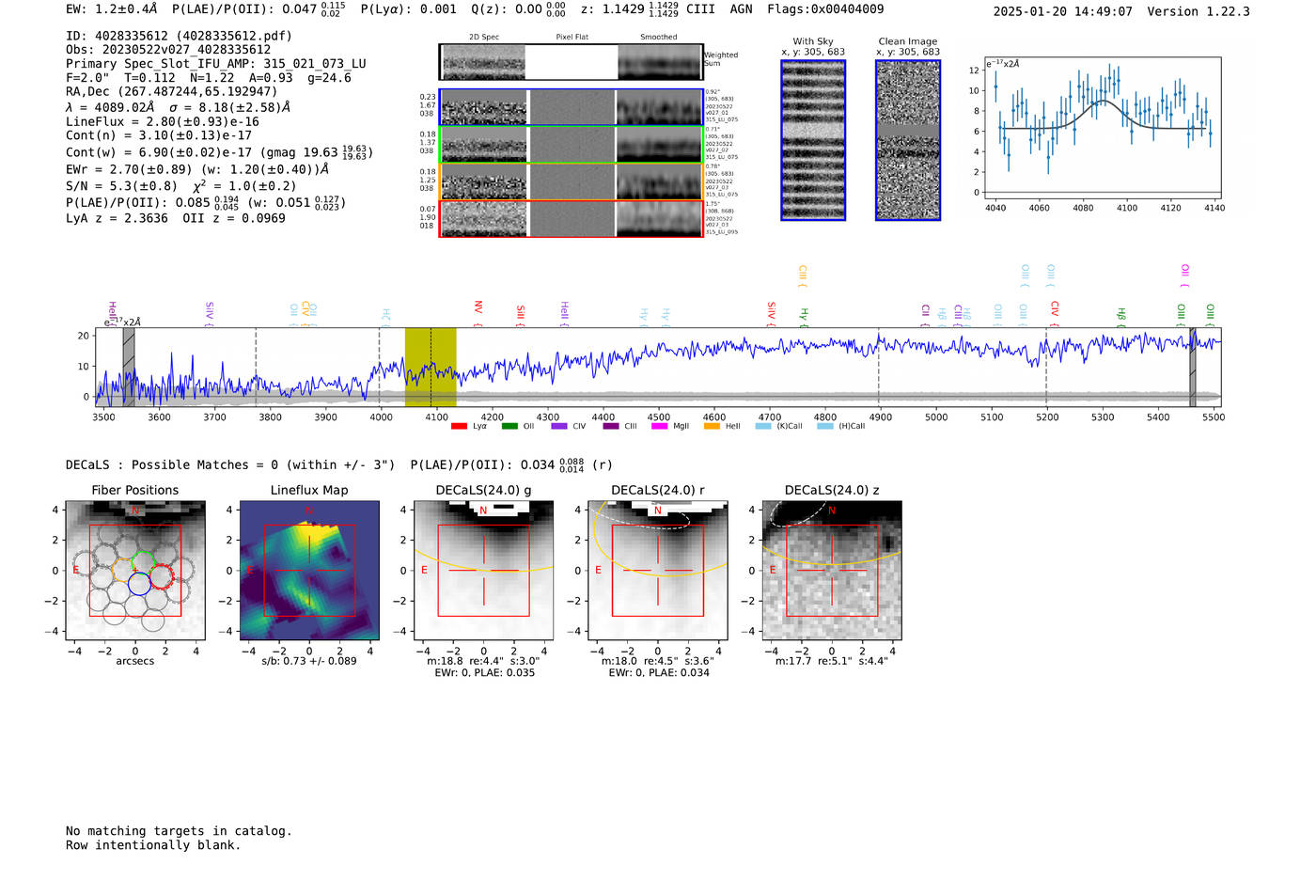Click the 2025-01-20 timestamp
This screenshot has height=896, width=1316.
click(x=1062, y=11)
